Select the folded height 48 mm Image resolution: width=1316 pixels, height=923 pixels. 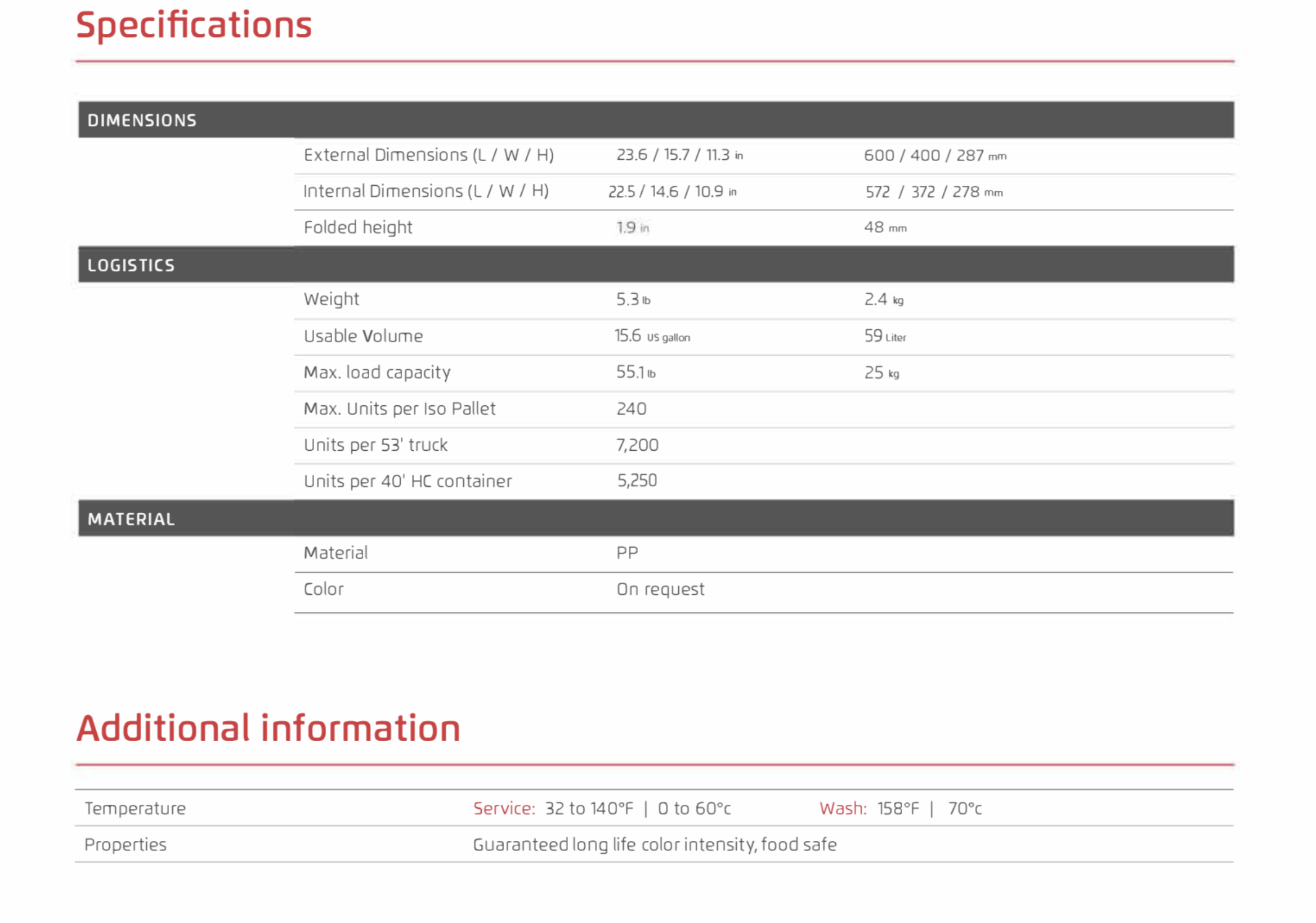(x=885, y=227)
